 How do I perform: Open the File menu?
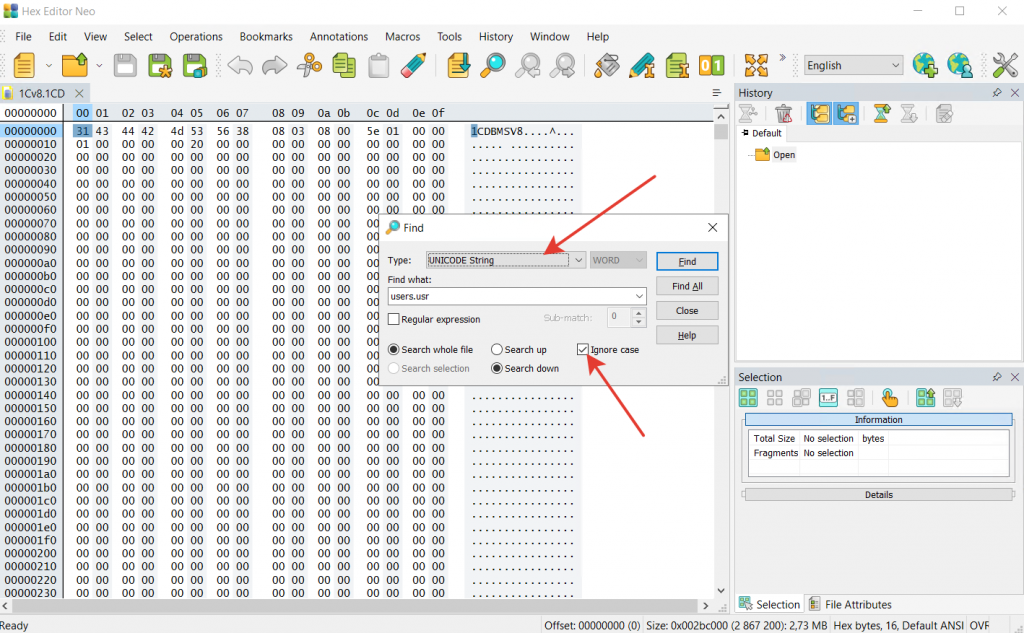(24, 37)
